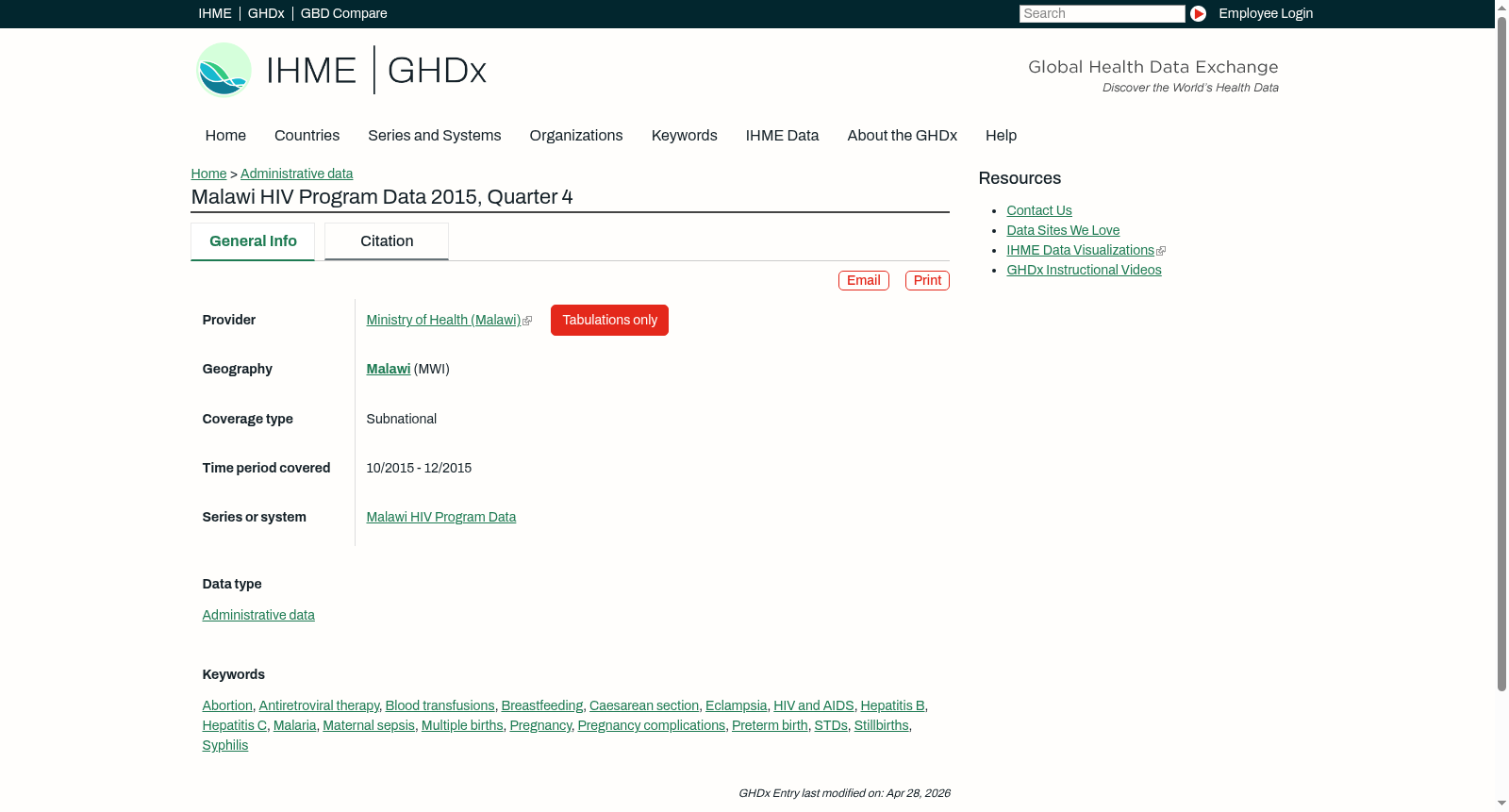Click the GHDx Entry last modified date
This screenshot has width=1509, height=812.
pyautogui.click(x=844, y=793)
